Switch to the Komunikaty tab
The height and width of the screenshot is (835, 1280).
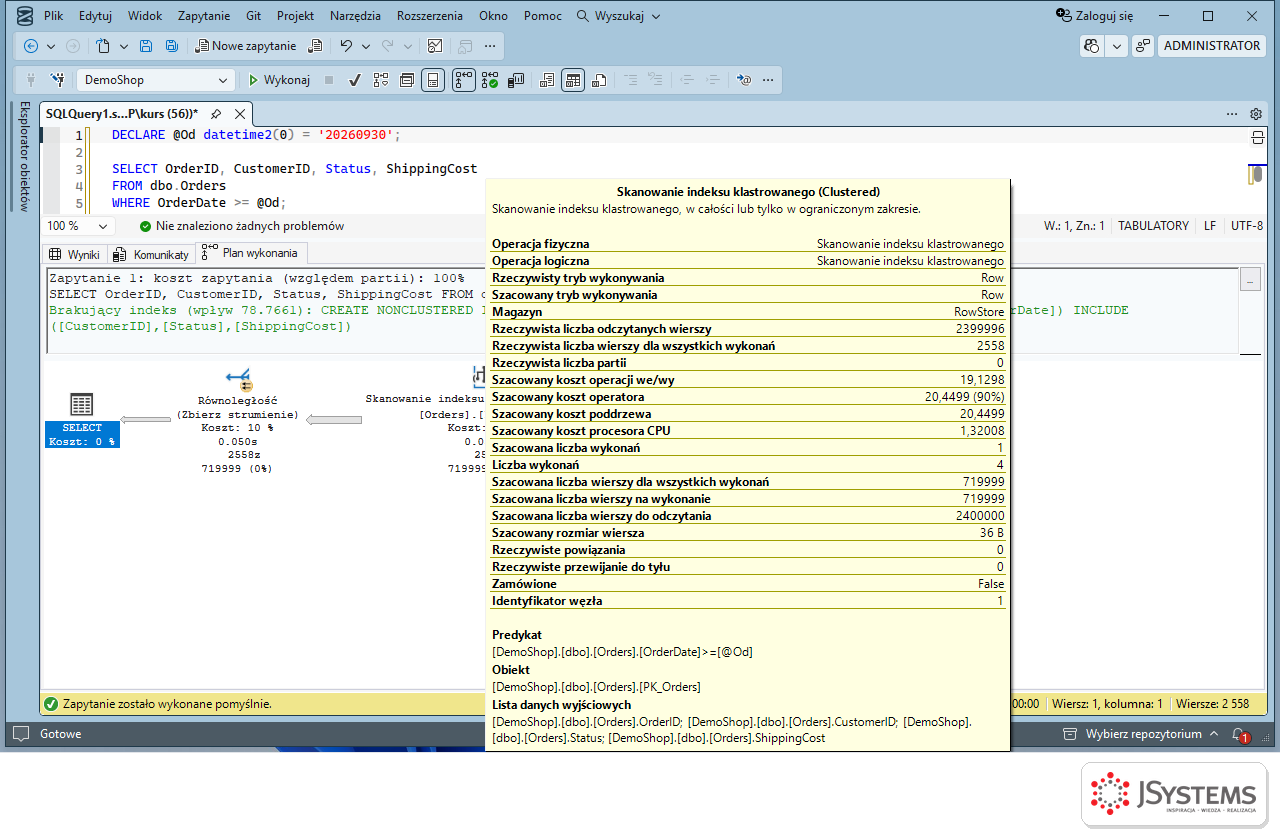pos(152,254)
